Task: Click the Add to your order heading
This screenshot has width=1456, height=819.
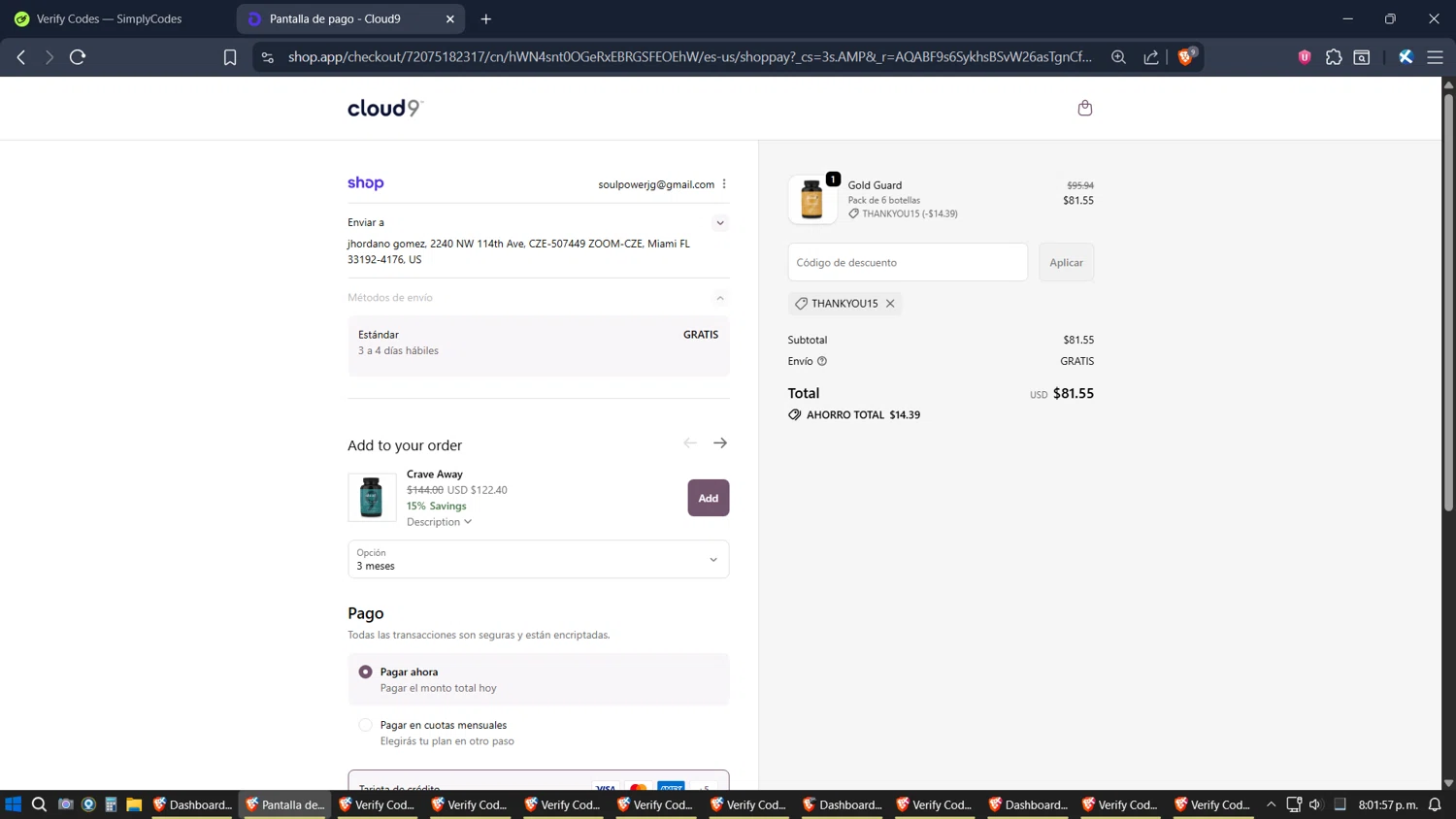Action: pos(405,445)
